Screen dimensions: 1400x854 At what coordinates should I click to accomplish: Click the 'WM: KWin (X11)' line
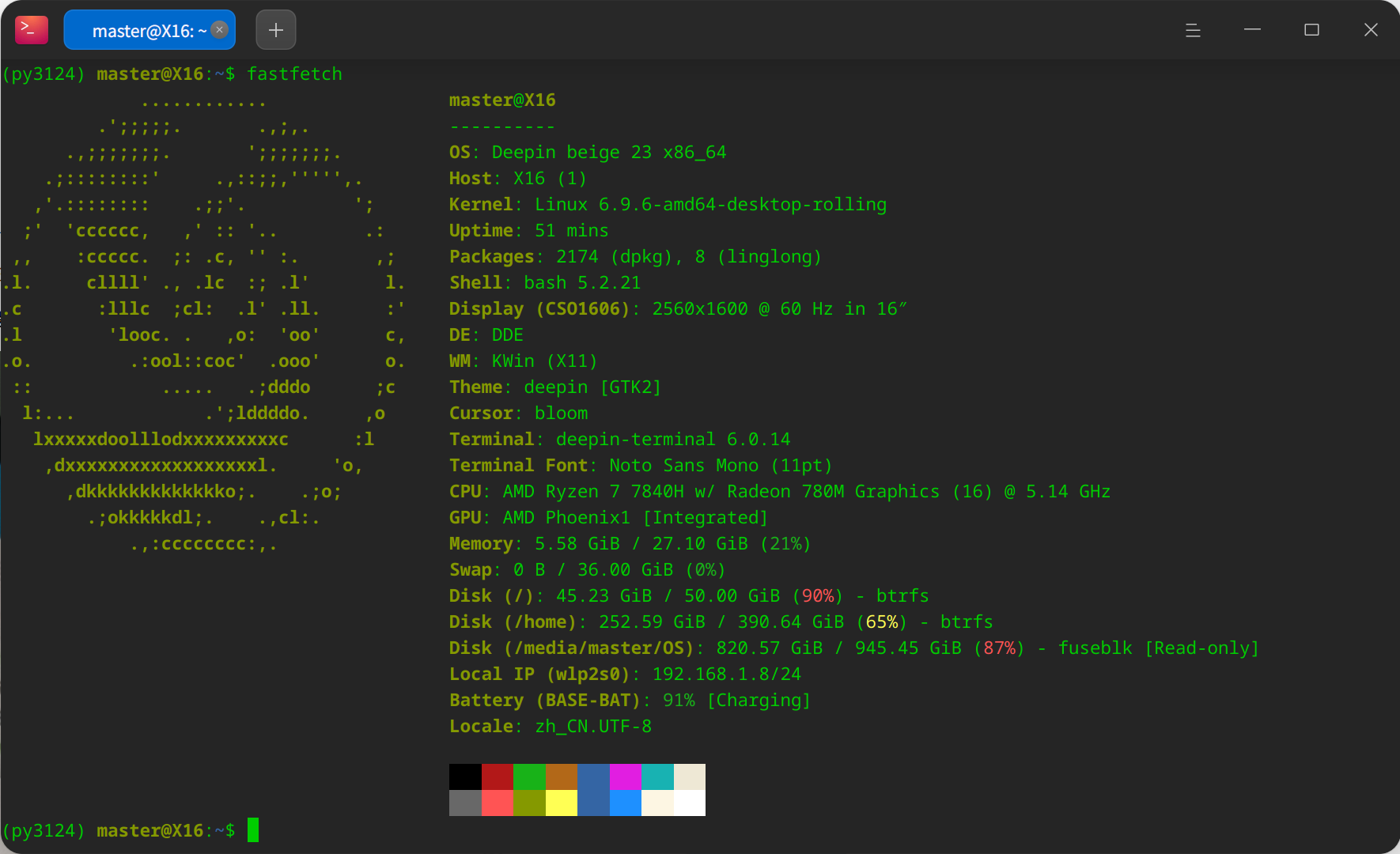tap(524, 361)
